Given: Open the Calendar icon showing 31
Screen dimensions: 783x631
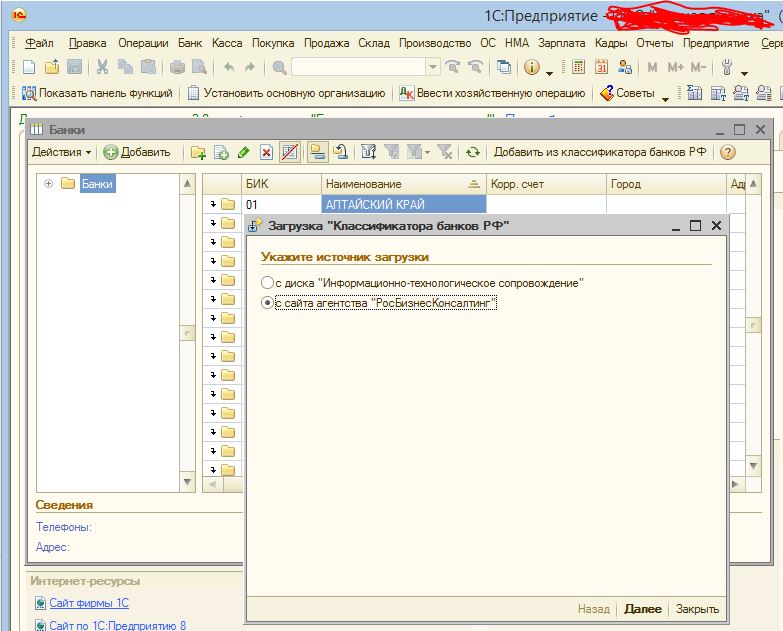Looking at the screenshot, I should tap(601, 67).
